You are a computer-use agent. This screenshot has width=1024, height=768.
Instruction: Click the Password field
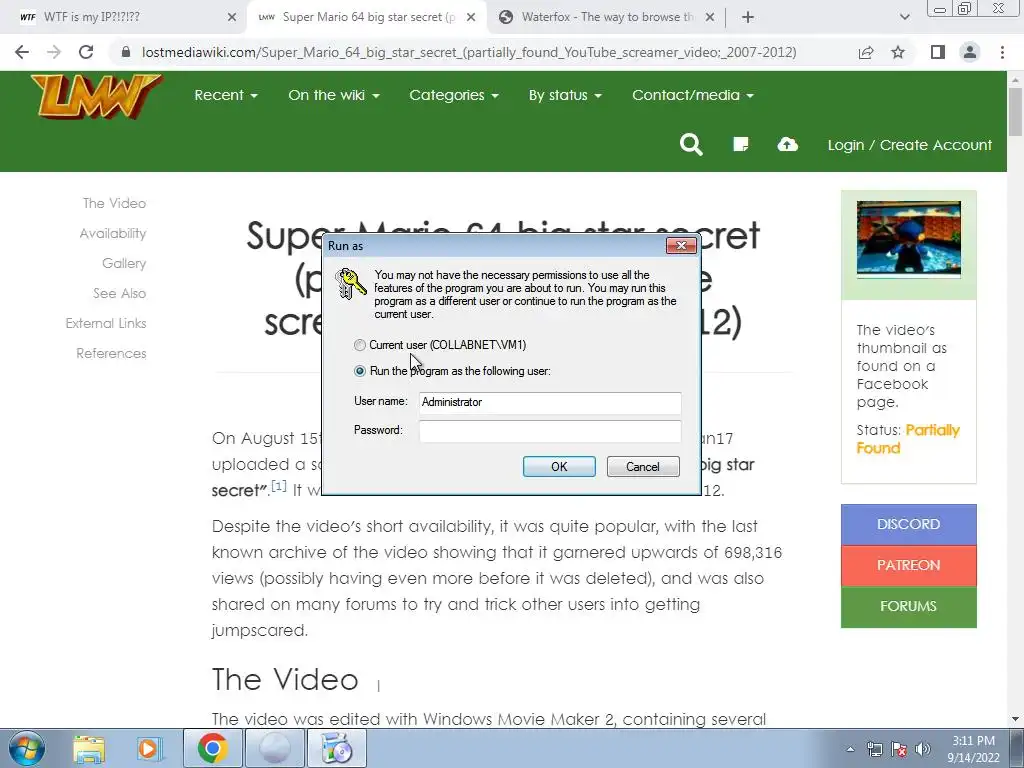[550, 431]
